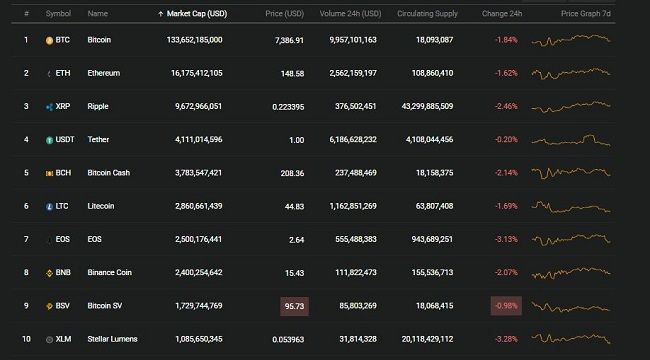Image resolution: width=650 pixels, height=360 pixels.
Task: Open Stellar Lumens' 7-day price graph
Action: tap(571, 338)
